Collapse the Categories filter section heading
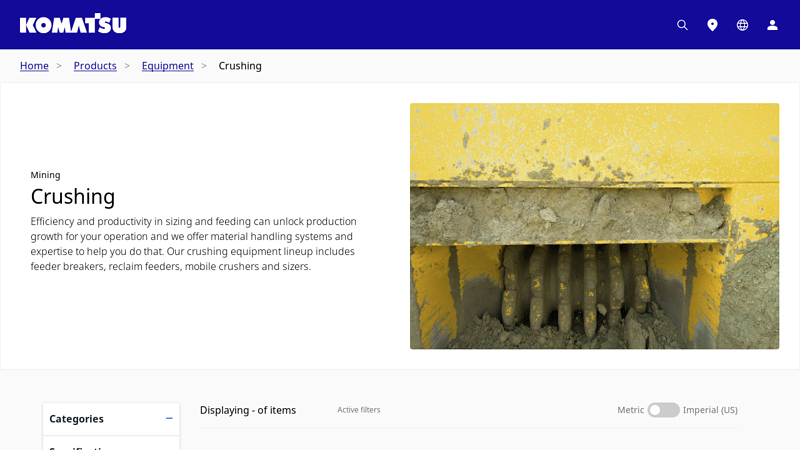 [76, 419]
